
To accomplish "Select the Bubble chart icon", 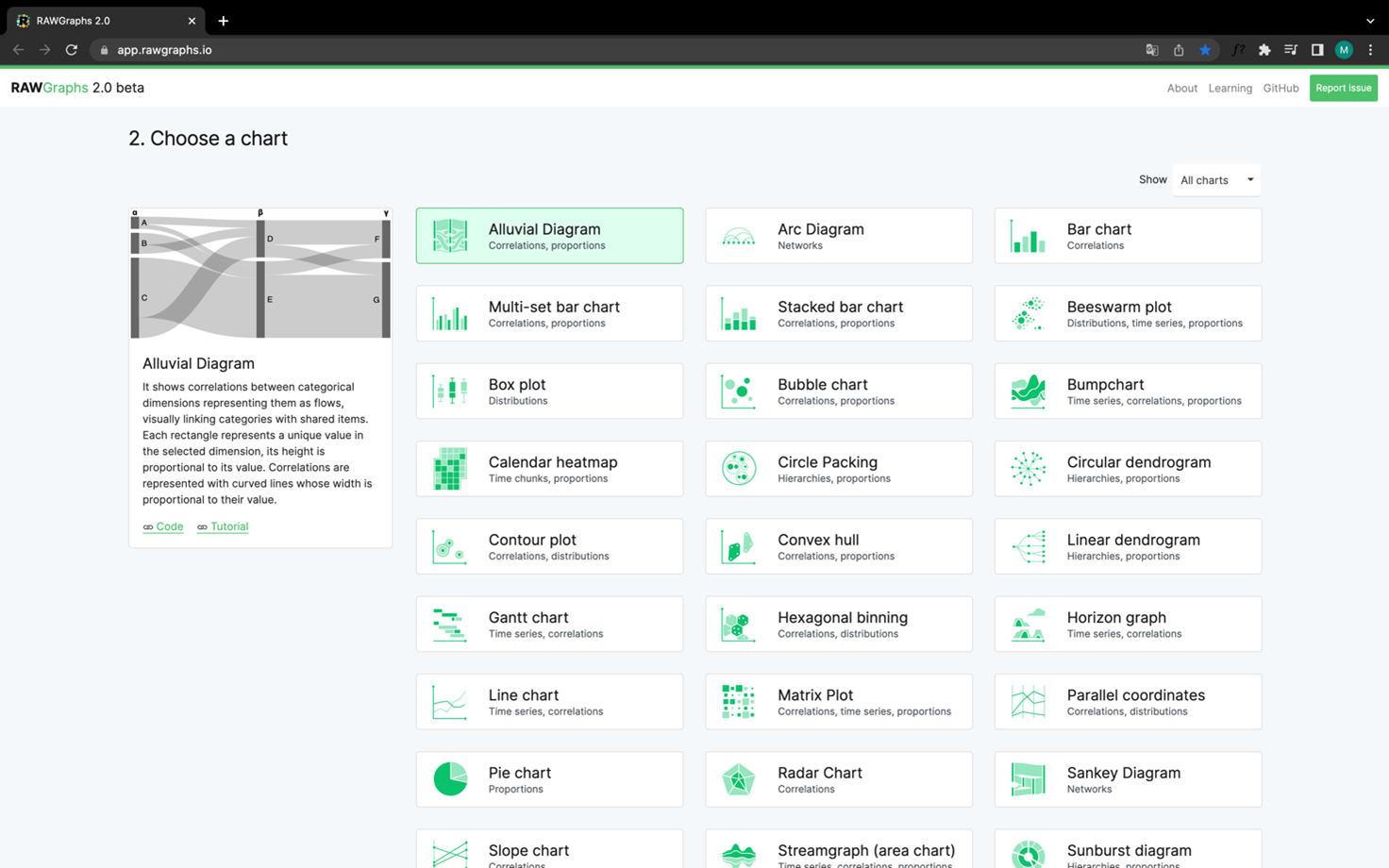I will point(739,391).
